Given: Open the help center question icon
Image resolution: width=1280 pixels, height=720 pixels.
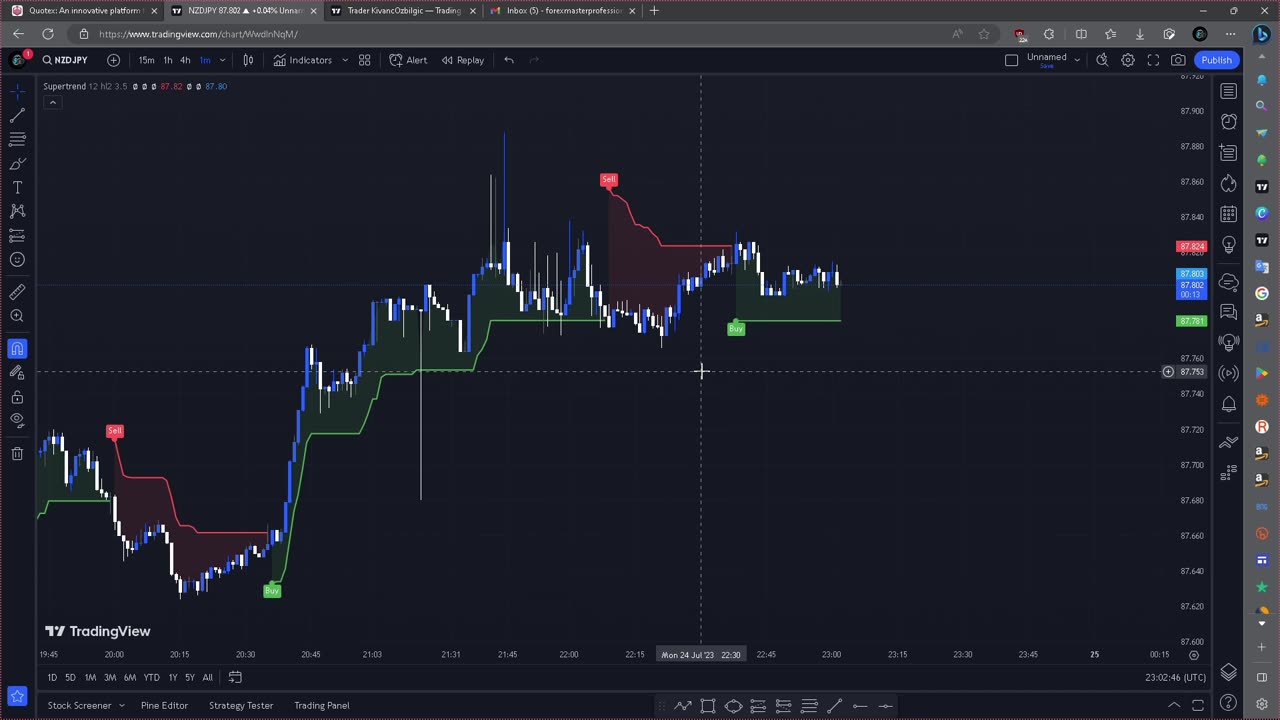Looking at the screenshot, I should 1229,704.
